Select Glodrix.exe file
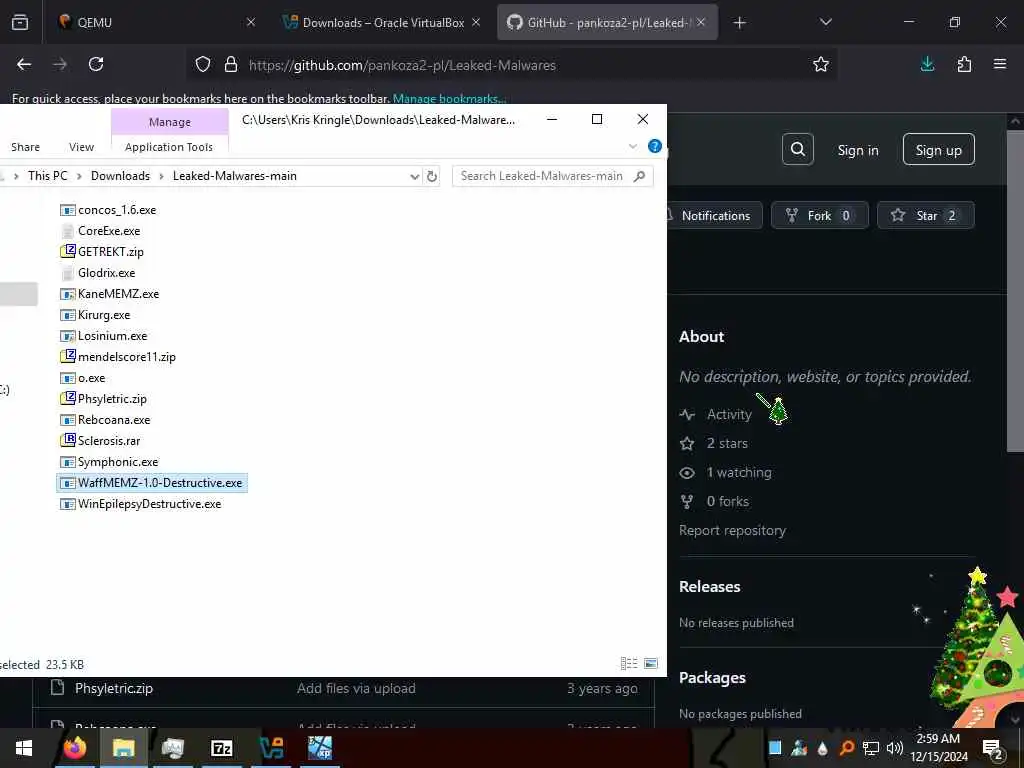The image size is (1024, 768). [x=98, y=273]
